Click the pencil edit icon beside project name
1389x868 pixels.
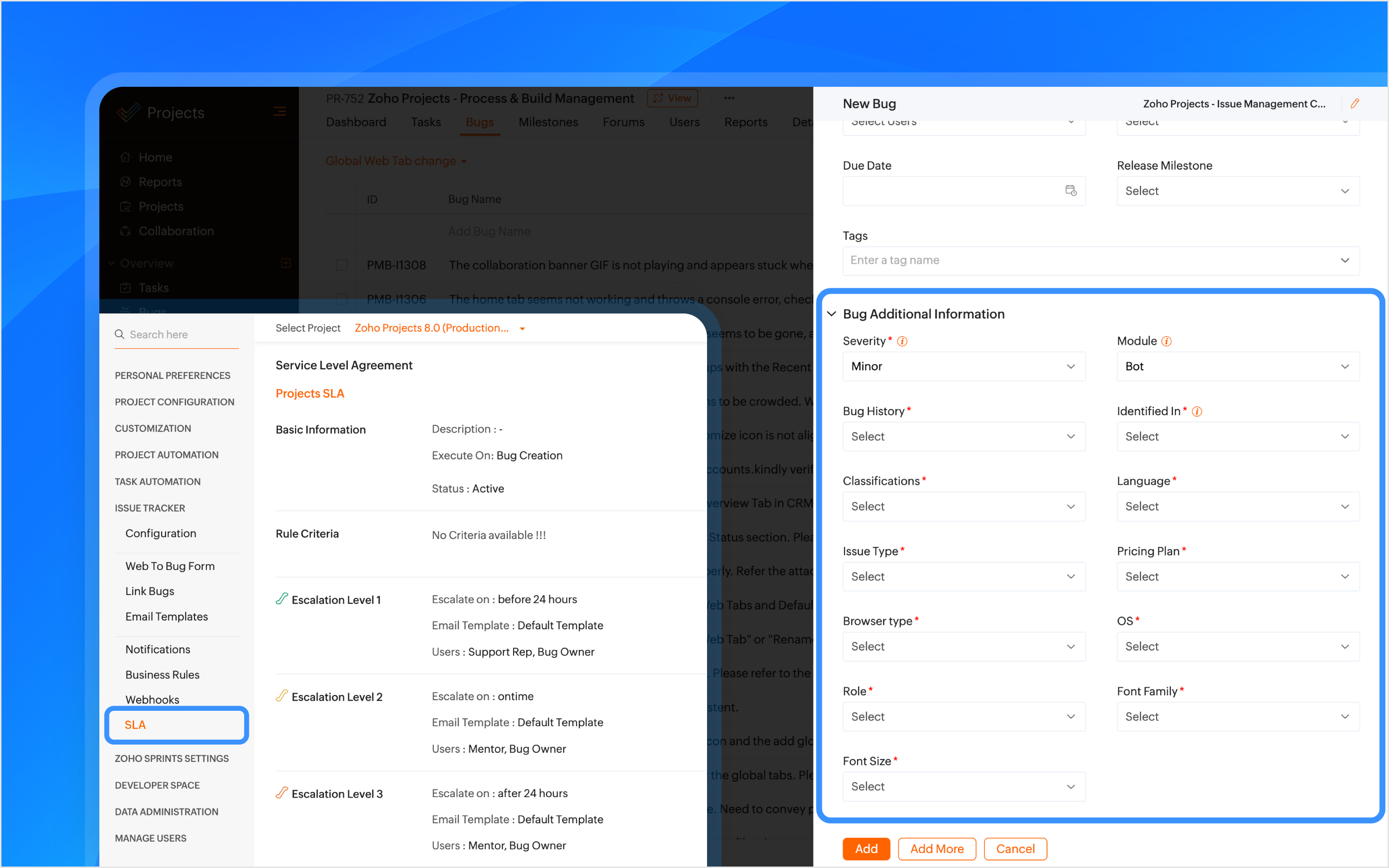1355,104
